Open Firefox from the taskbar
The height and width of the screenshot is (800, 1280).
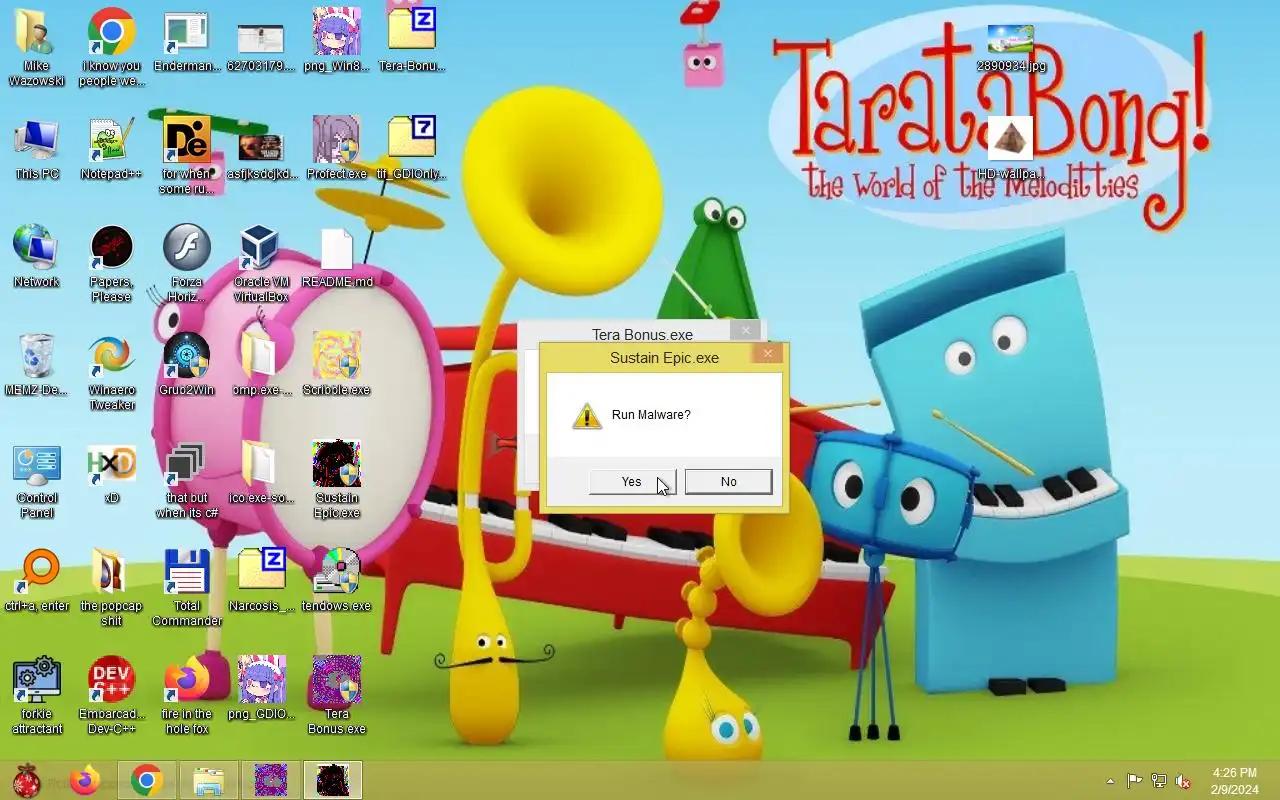[x=86, y=780]
